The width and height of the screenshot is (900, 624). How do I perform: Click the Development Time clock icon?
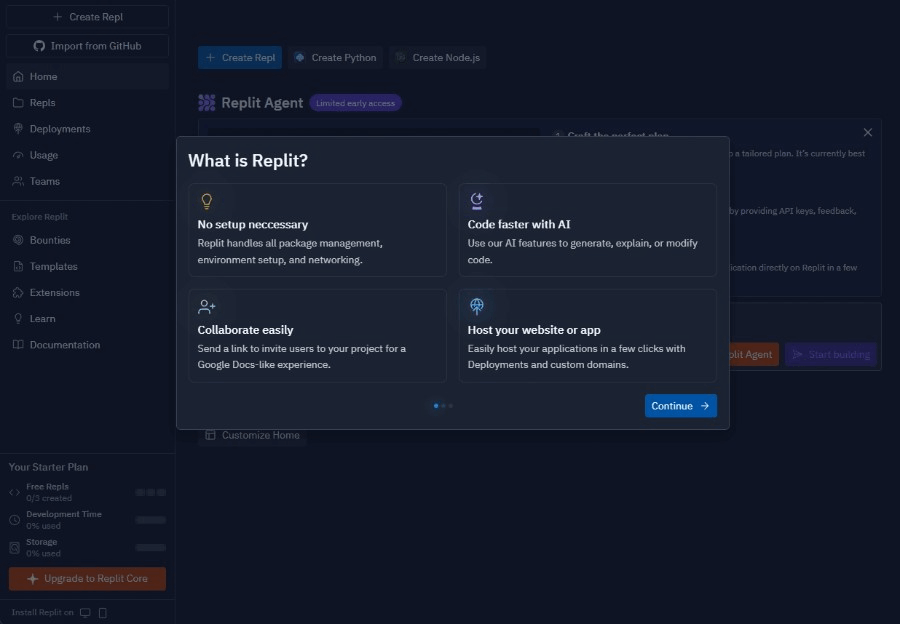tap(14, 520)
